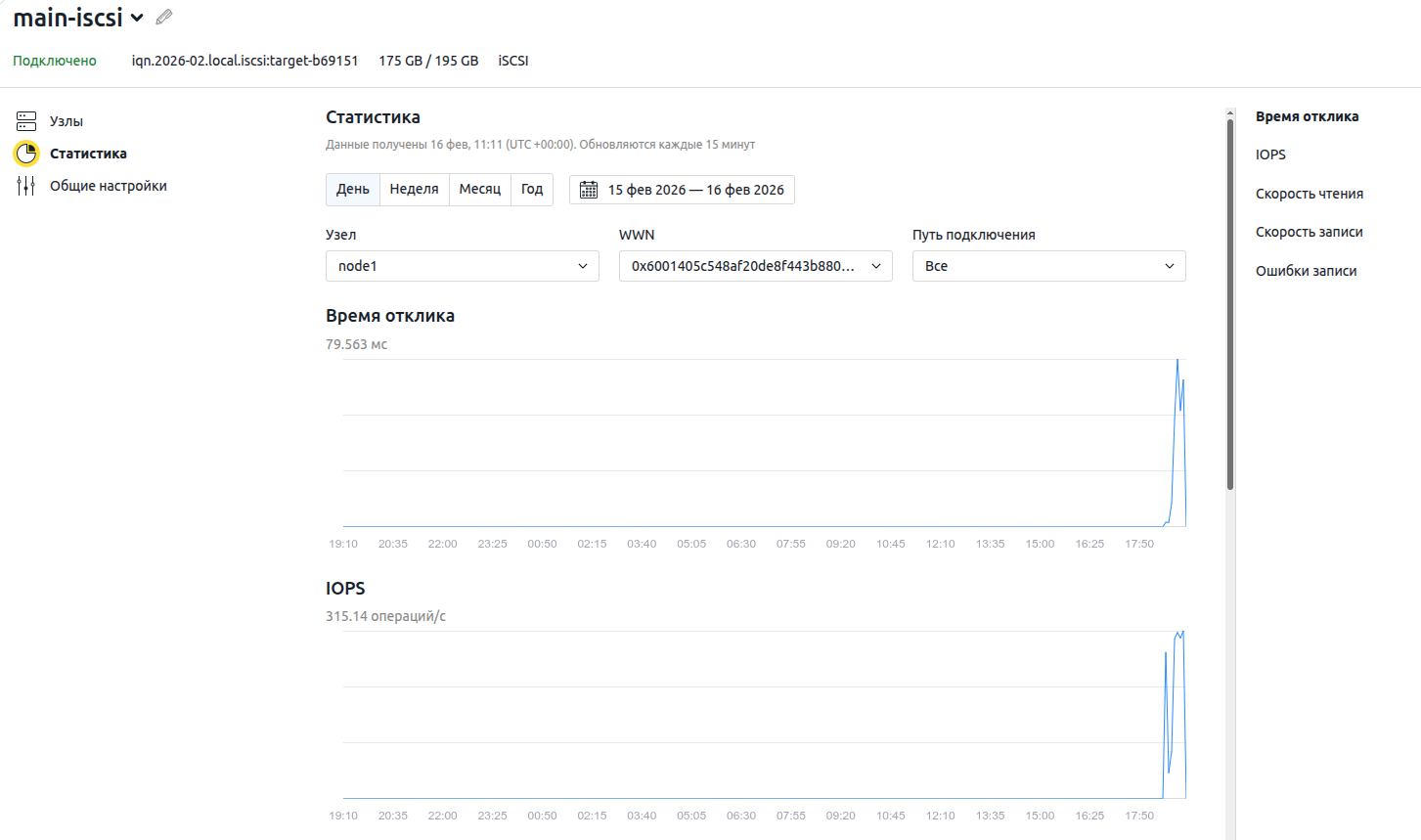Select the Месяц period tab
Image resolution: width=1421 pixels, height=840 pixels.
(x=479, y=189)
